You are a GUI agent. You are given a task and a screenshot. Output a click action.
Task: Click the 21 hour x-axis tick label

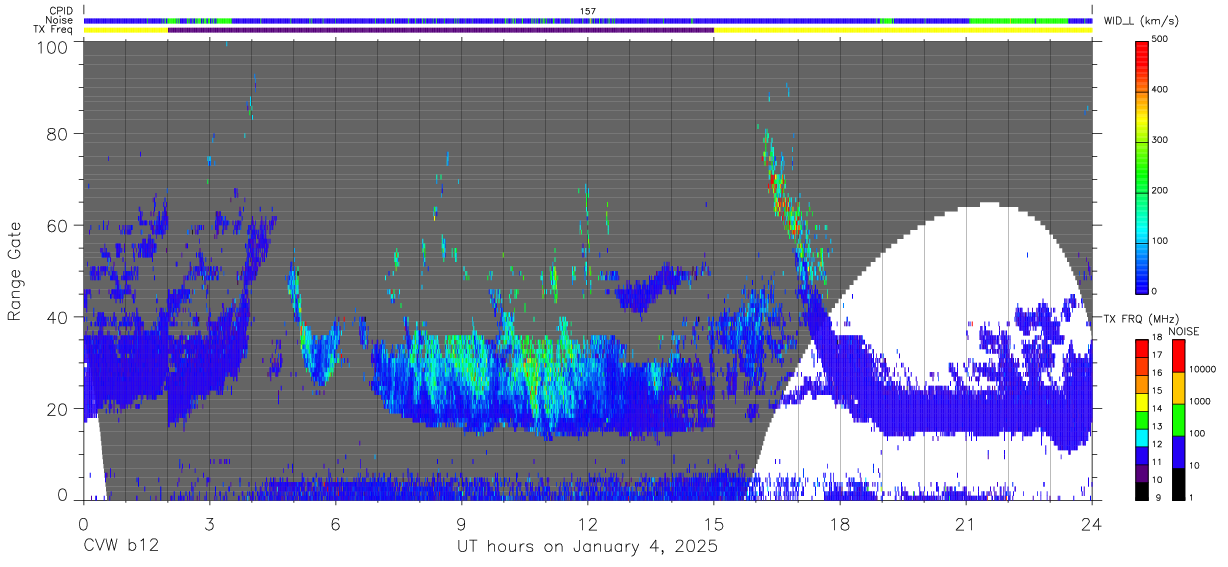point(966,522)
